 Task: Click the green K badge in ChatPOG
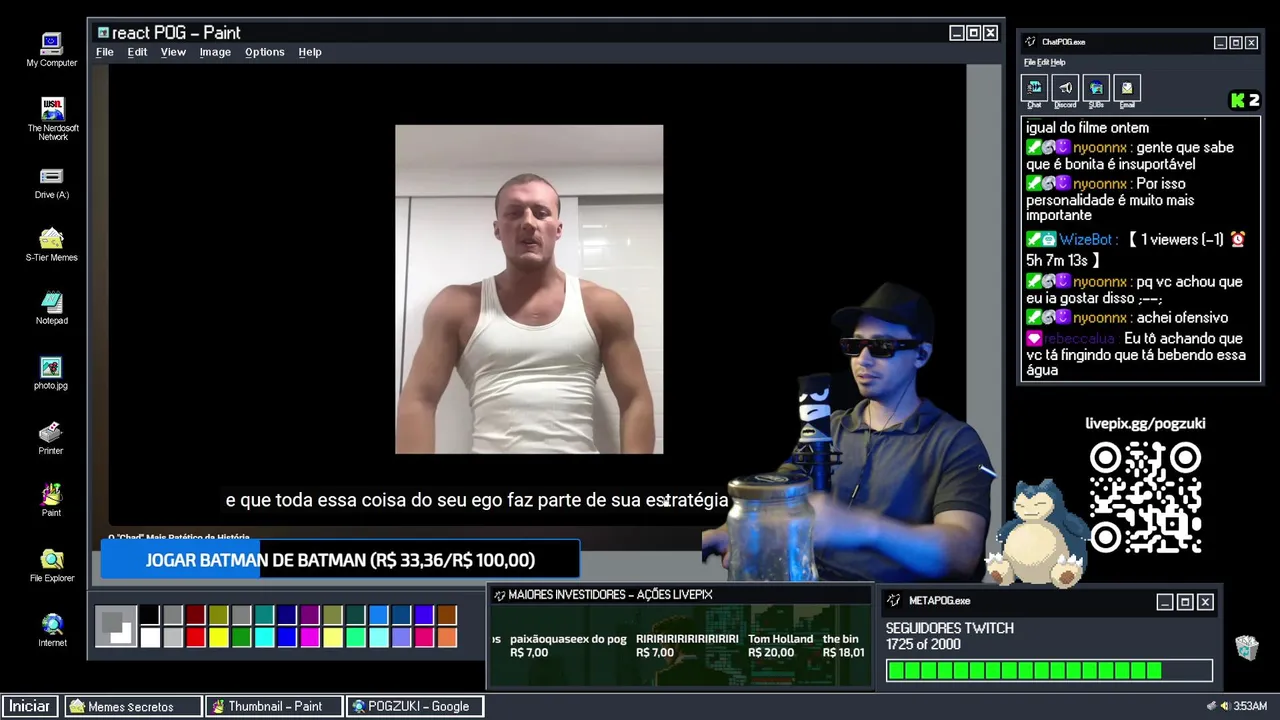1239,100
